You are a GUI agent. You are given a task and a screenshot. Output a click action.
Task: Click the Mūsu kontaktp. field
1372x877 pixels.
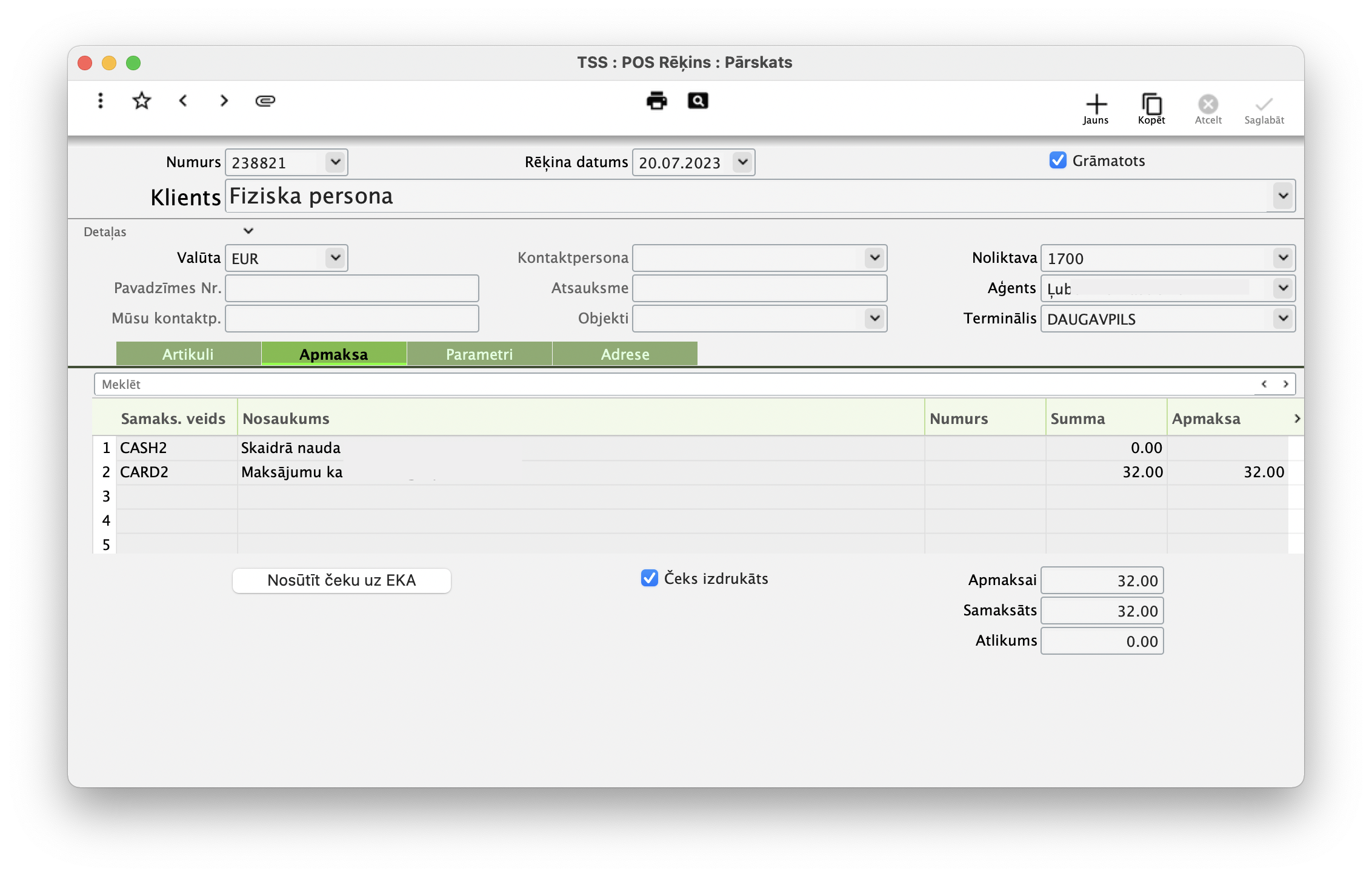click(x=352, y=319)
